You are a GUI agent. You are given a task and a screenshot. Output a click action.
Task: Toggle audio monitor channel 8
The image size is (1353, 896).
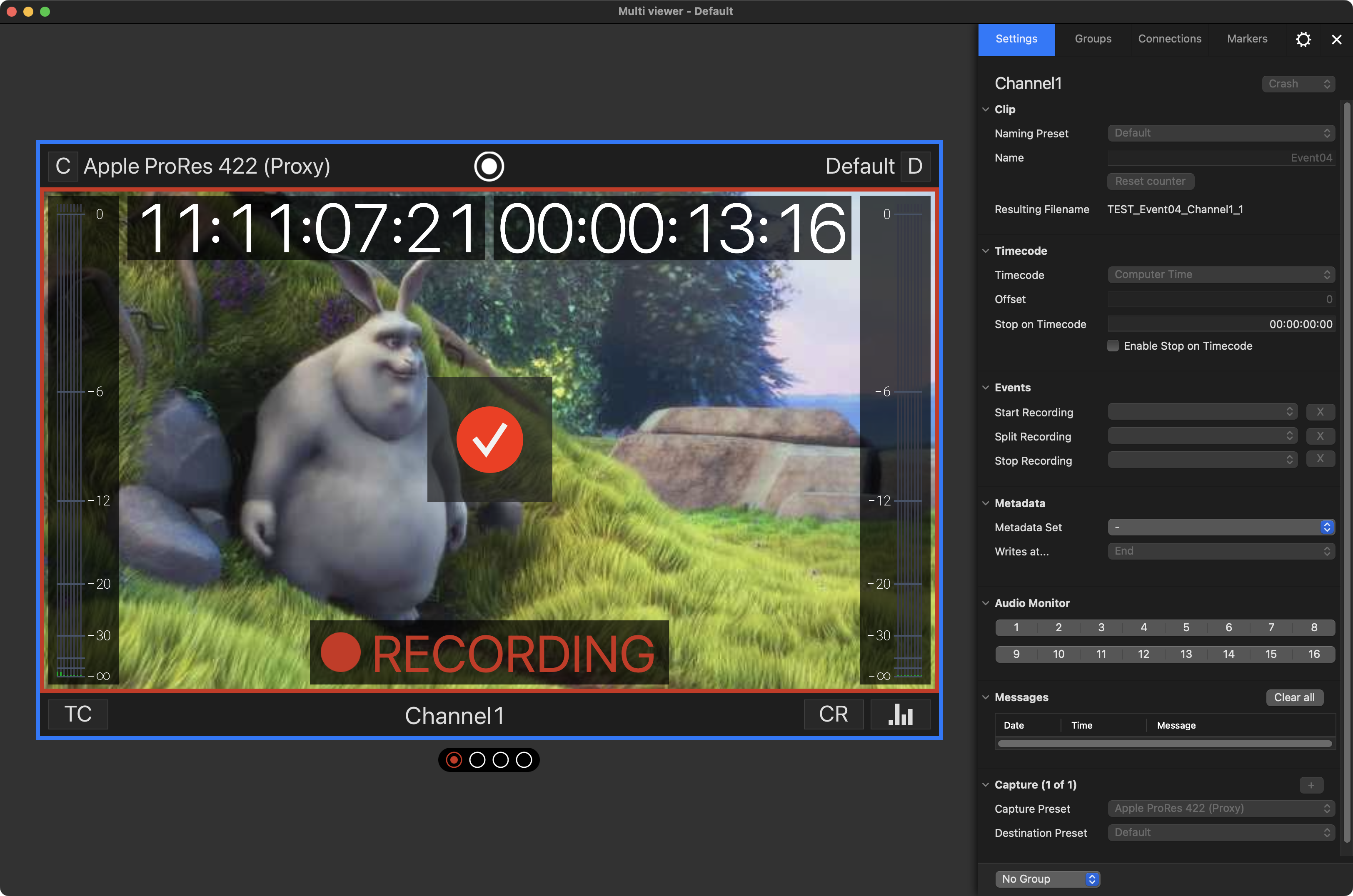point(1314,627)
